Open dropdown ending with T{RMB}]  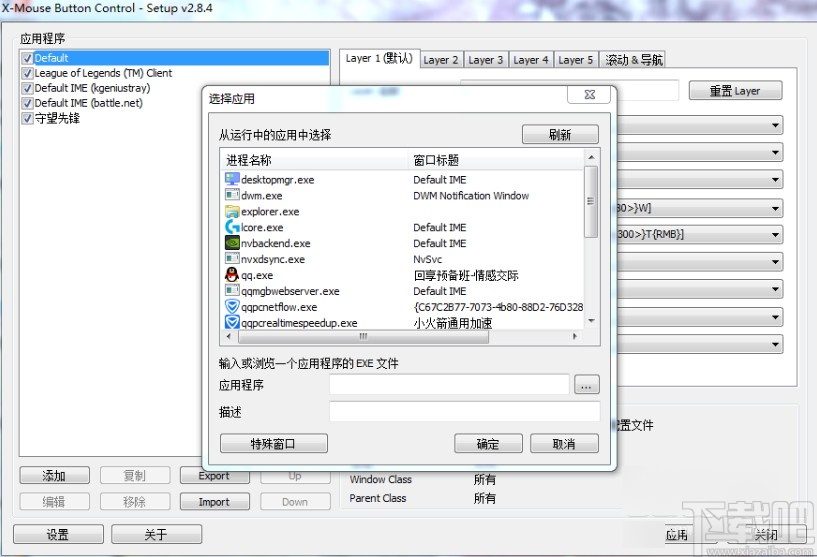pos(775,235)
